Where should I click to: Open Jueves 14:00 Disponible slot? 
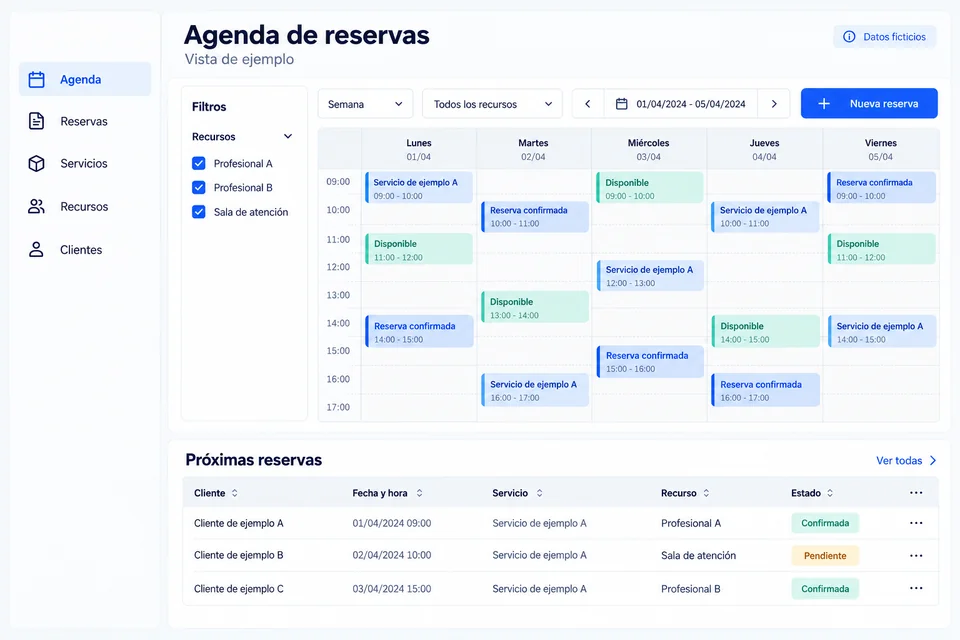click(x=765, y=331)
